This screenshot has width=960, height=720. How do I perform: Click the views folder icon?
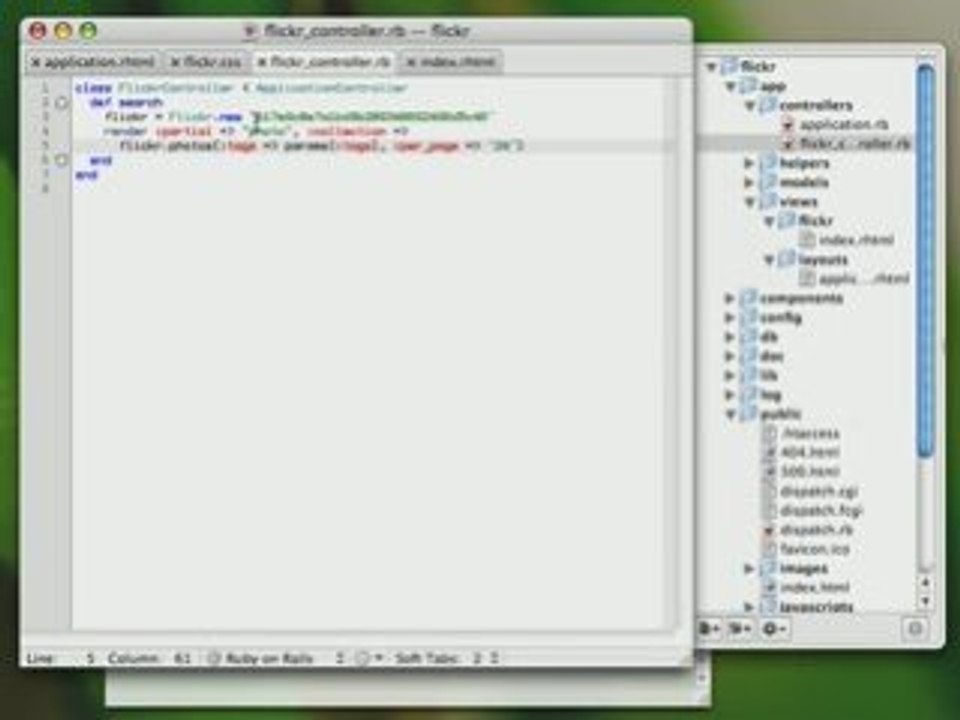[768, 202]
